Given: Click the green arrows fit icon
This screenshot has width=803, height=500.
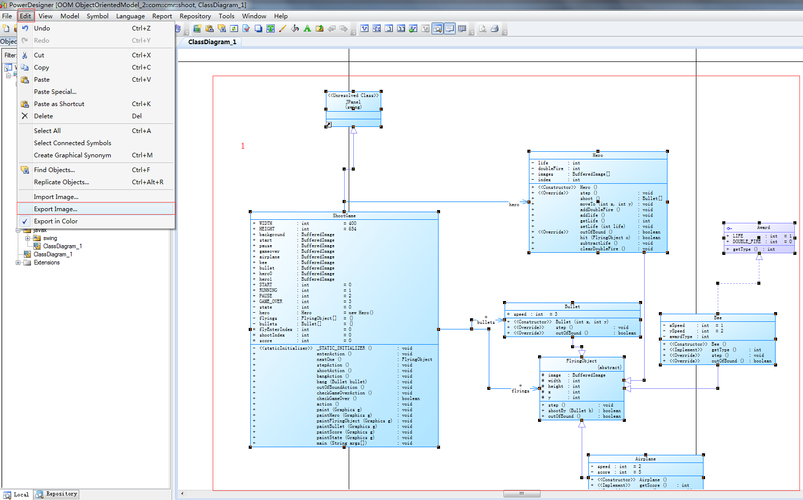Looking at the screenshot, I should (x=270, y=29).
